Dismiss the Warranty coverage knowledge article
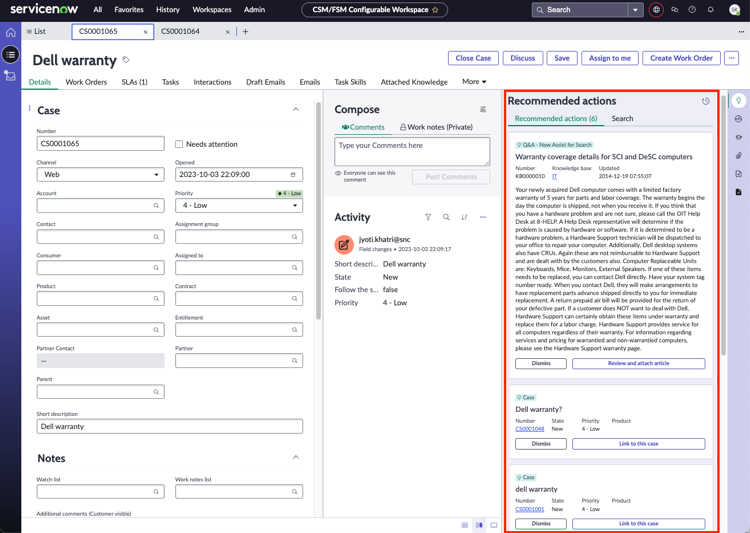 point(541,364)
